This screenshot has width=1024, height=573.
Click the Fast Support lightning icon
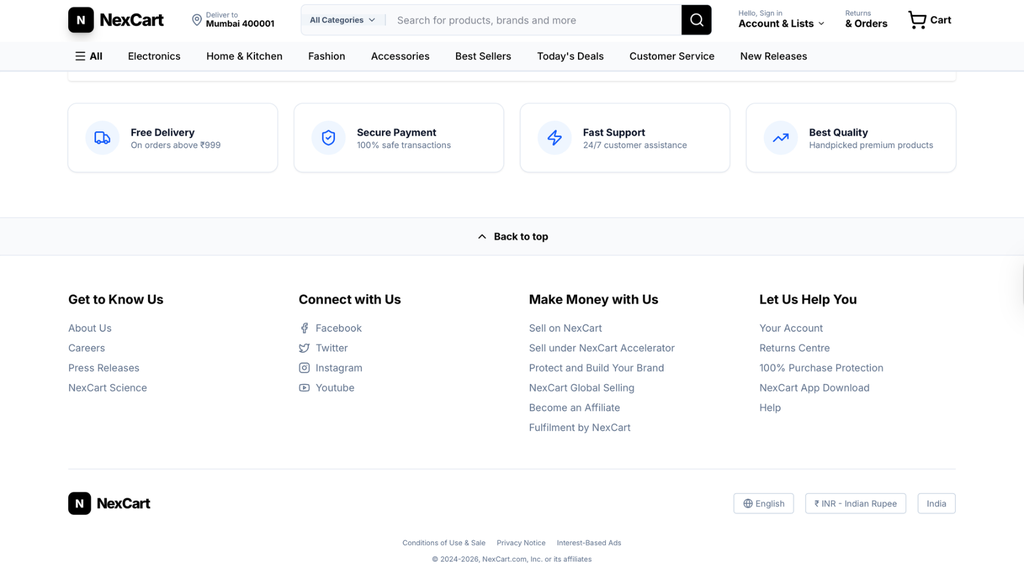click(554, 138)
